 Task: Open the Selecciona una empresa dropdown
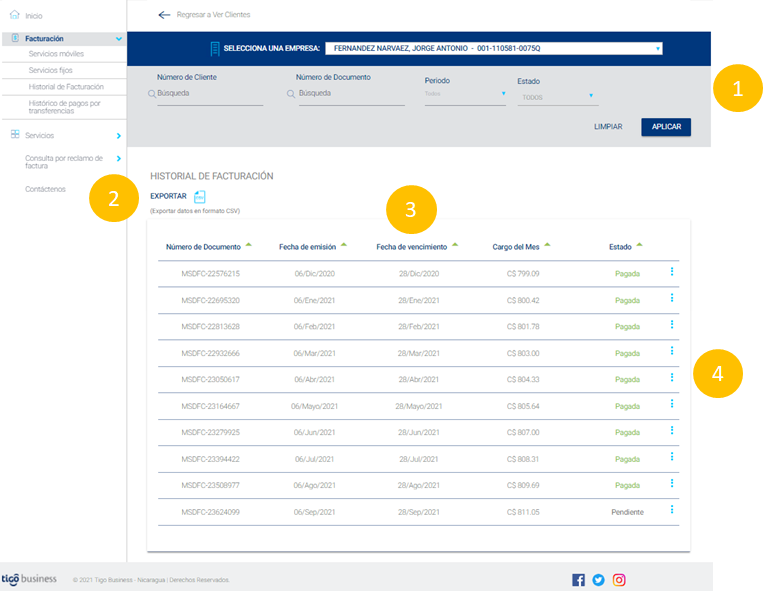[493, 48]
